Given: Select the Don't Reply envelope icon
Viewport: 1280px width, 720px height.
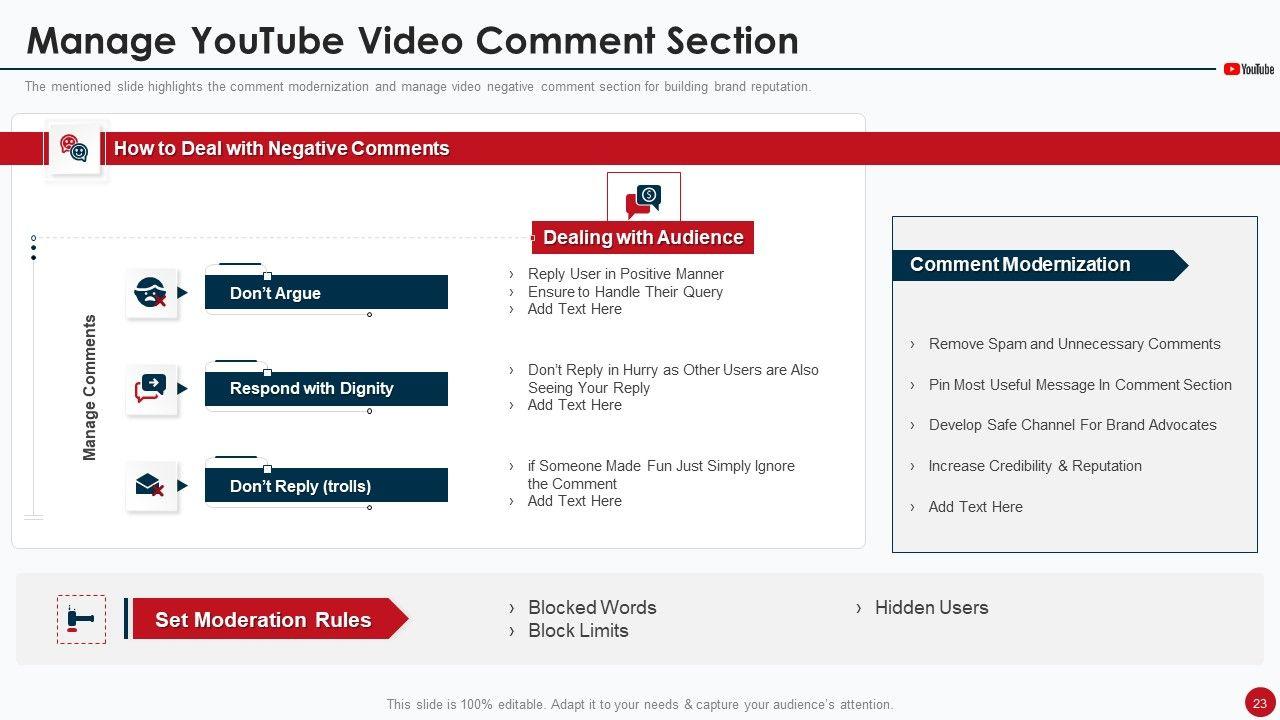Looking at the screenshot, I should [x=151, y=485].
